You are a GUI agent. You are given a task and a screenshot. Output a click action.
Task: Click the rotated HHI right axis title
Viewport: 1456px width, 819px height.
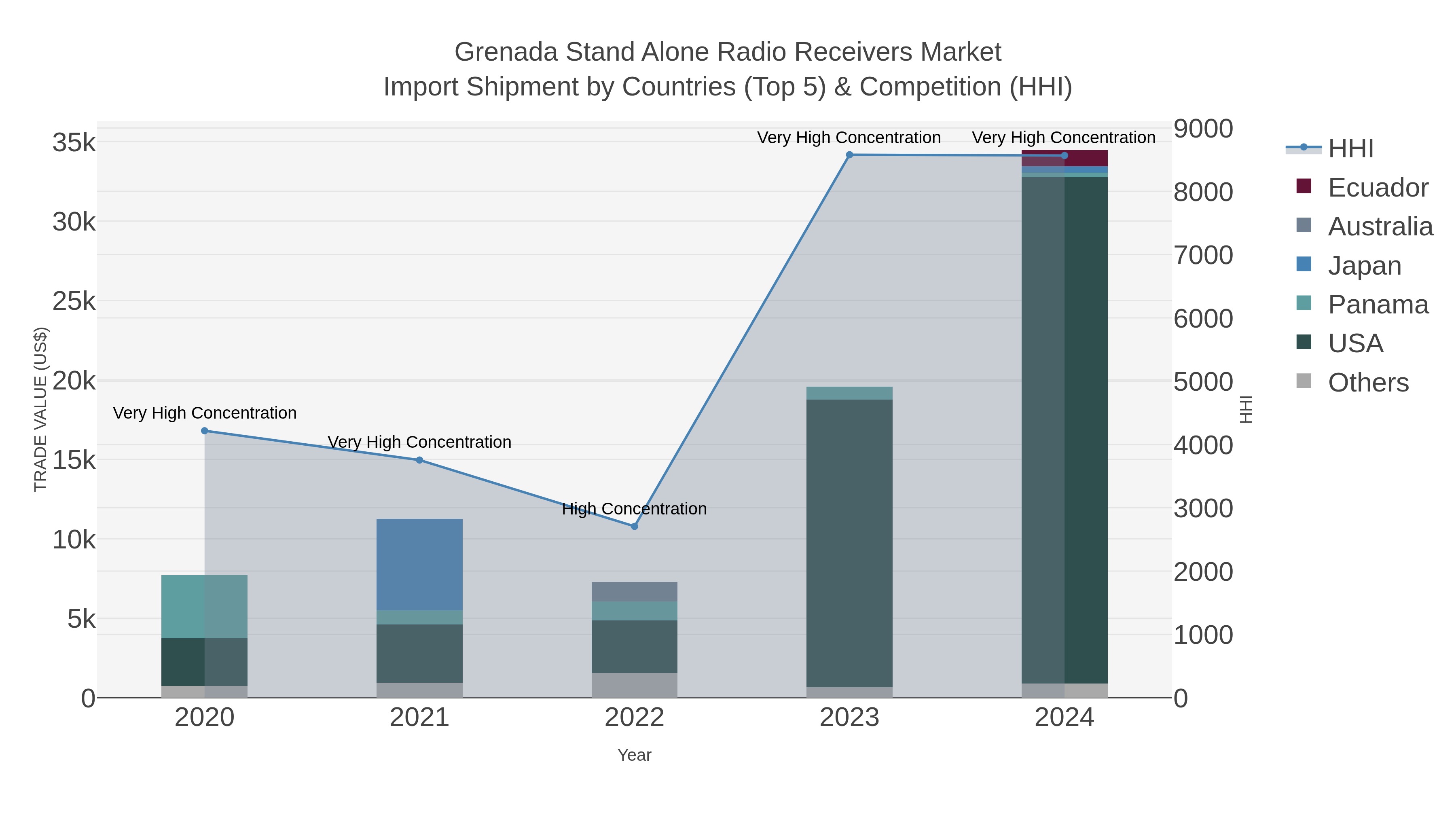point(1246,409)
